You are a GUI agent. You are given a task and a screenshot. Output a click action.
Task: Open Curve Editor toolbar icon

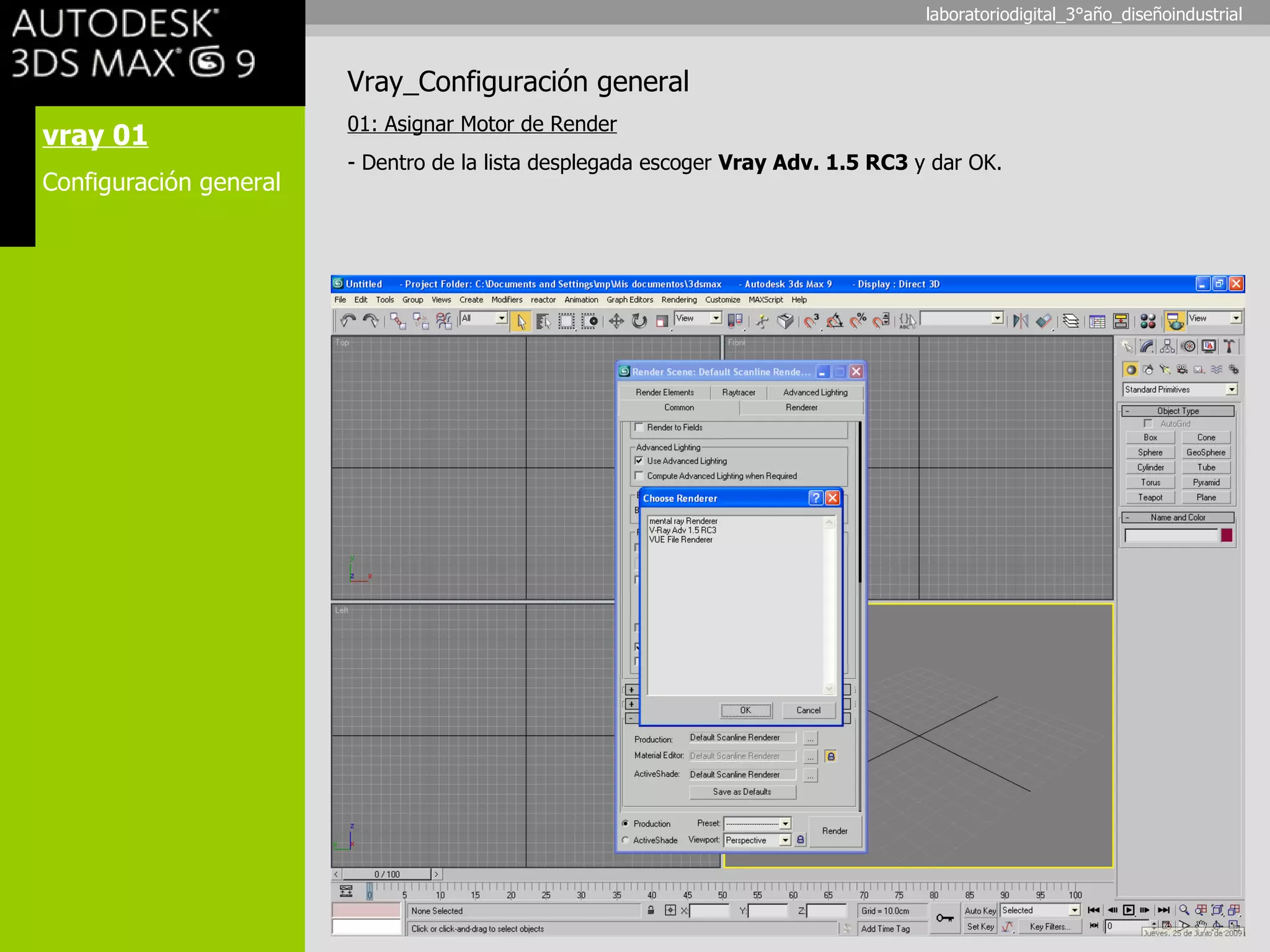point(1097,321)
